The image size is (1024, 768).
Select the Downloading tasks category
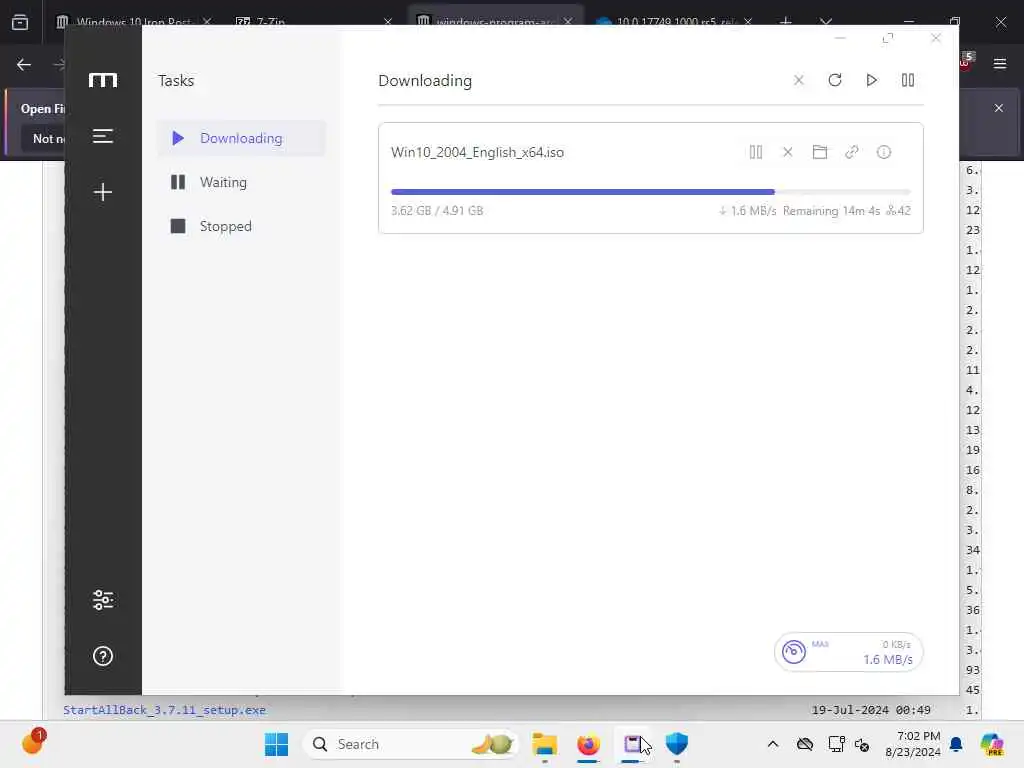pos(242,138)
